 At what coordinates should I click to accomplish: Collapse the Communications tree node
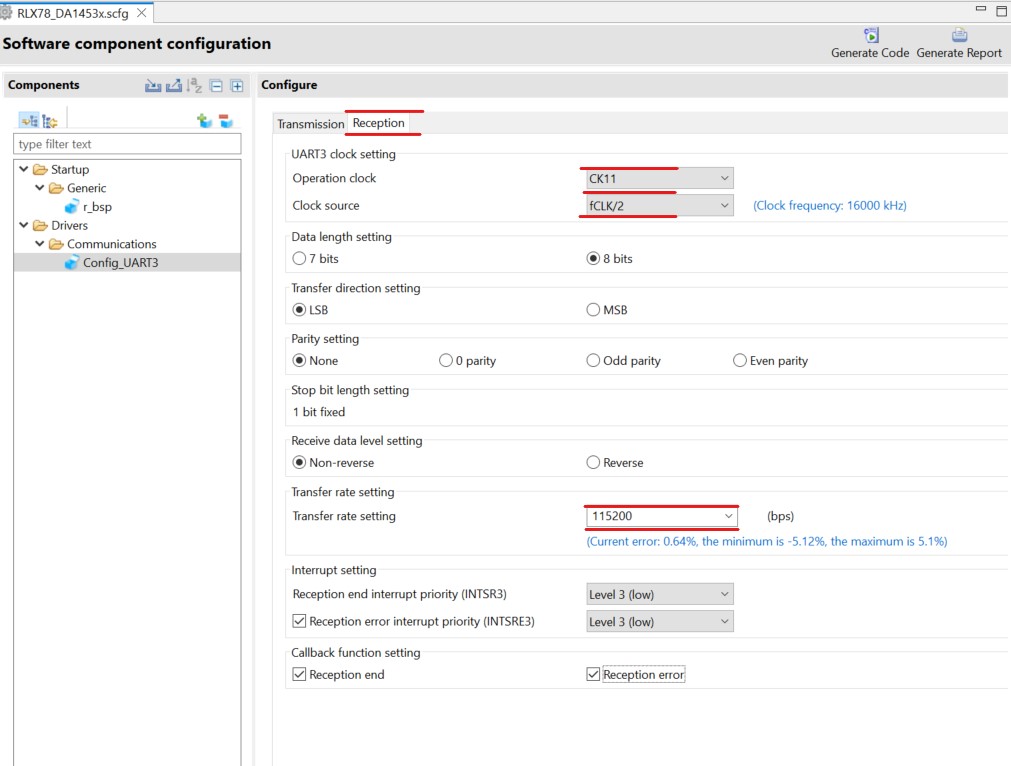click(40, 244)
